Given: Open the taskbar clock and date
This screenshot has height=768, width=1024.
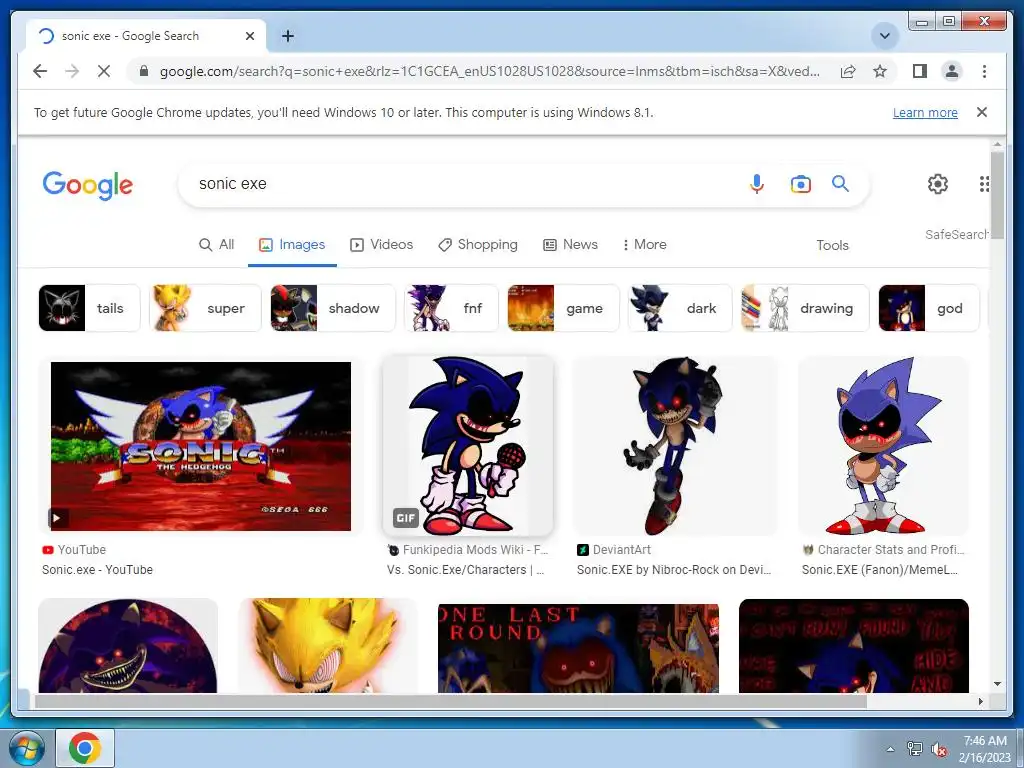Looking at the screenshot, I should 985,749.
